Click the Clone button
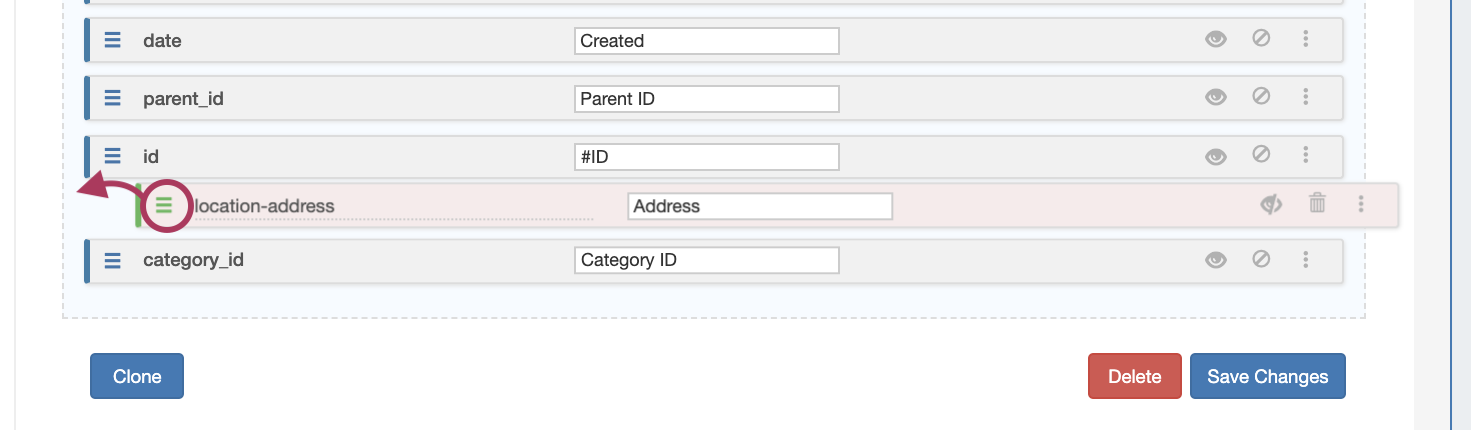 [x=137, y=376]
